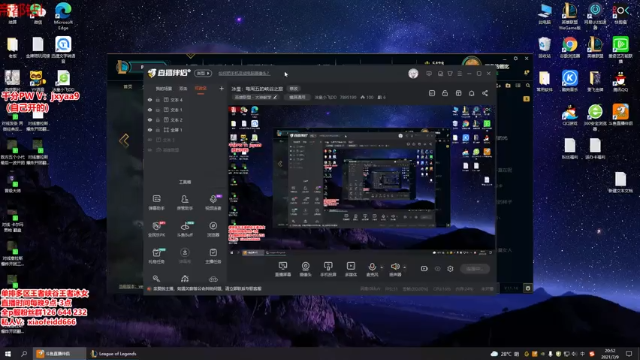The image size is (640, 360).
Task: Open Microsoft Edge desktop shortcut
Action: 63,16
